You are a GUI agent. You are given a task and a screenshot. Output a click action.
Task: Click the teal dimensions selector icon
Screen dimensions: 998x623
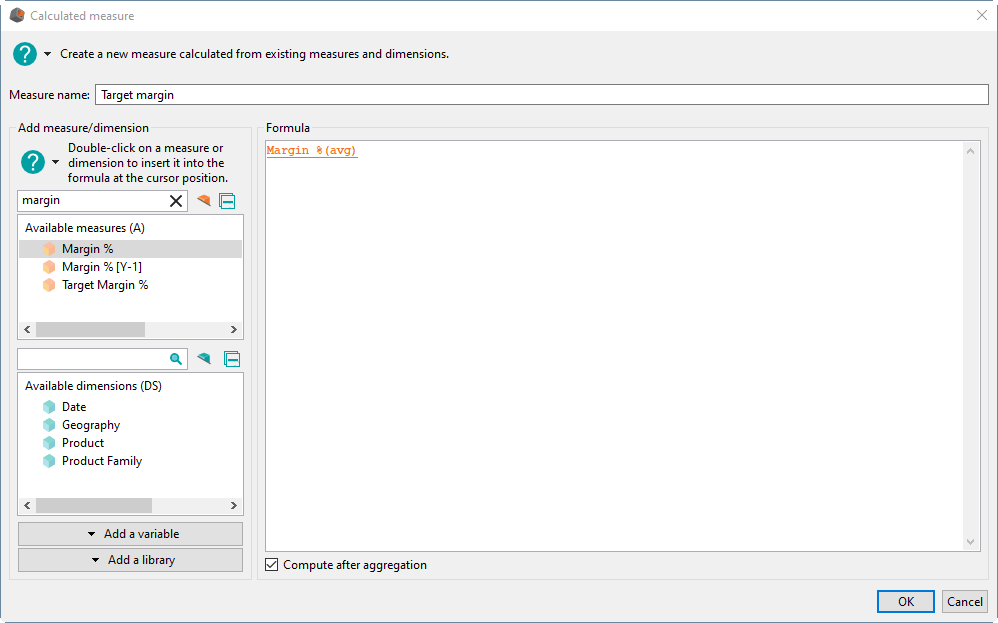point(204,358)
